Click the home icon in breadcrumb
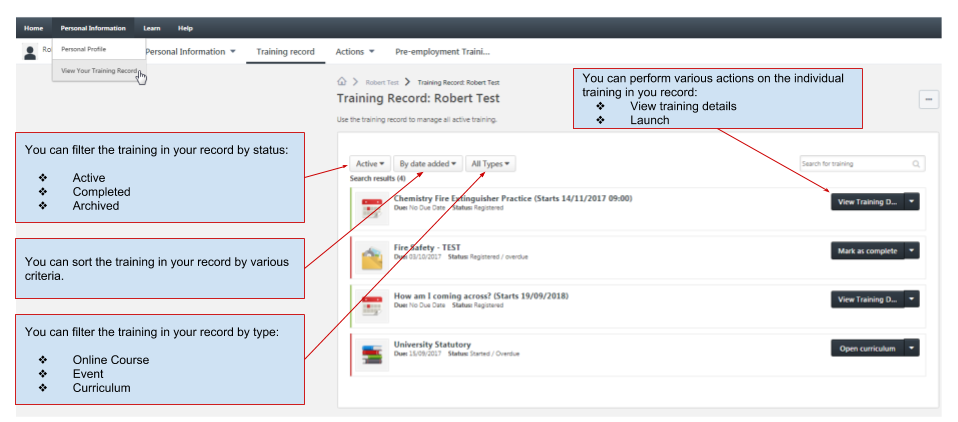The width and height of the screenshot is (958, 422). click(x=342, y=82)
